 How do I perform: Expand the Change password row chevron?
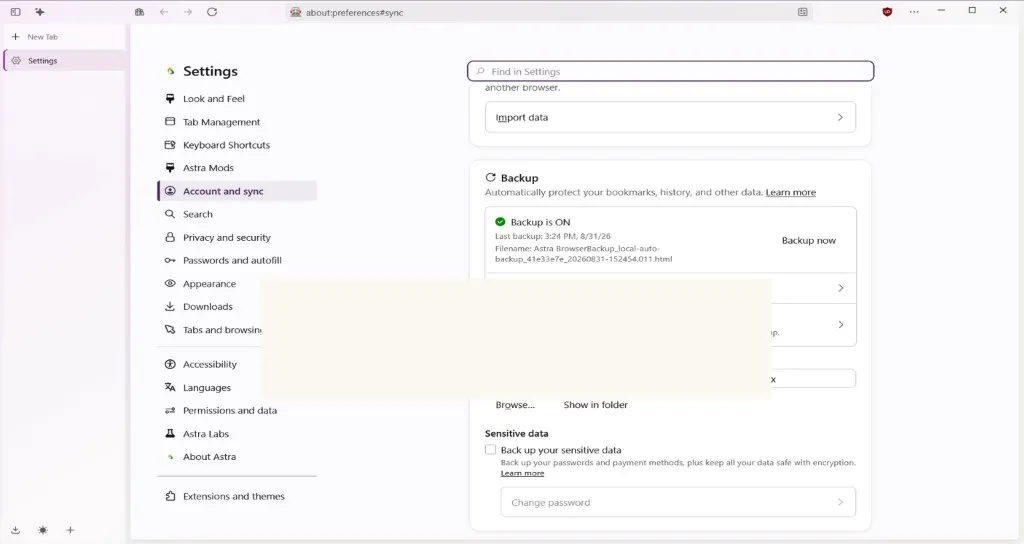point(840,502)
